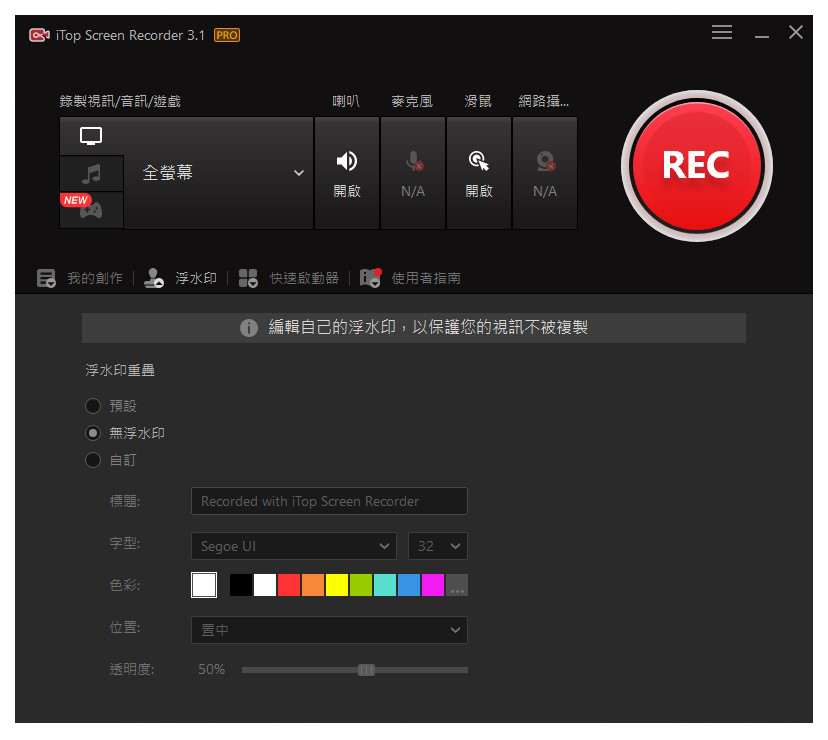Toggle the speaker 喇叭 audio button
The image size is (828, 740).
point(347,173)
